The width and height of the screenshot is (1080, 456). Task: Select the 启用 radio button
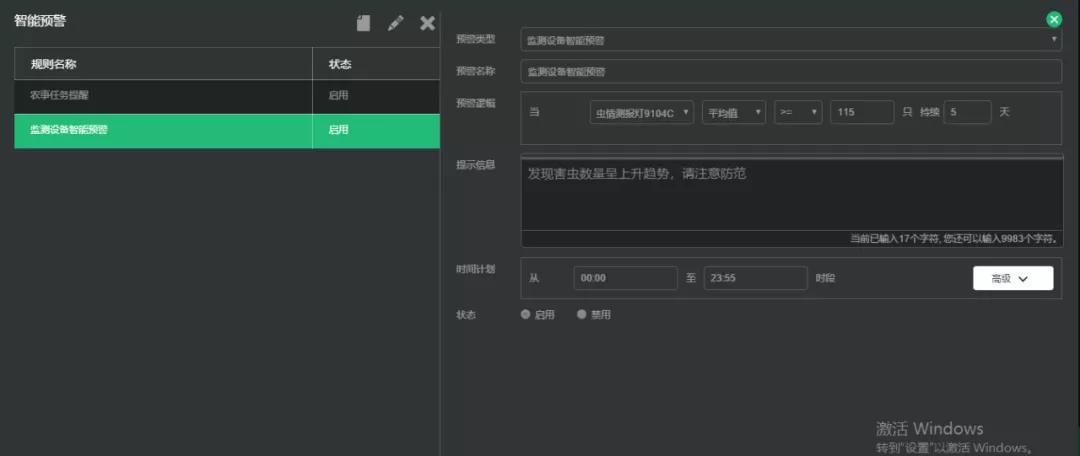pos(526,314)
